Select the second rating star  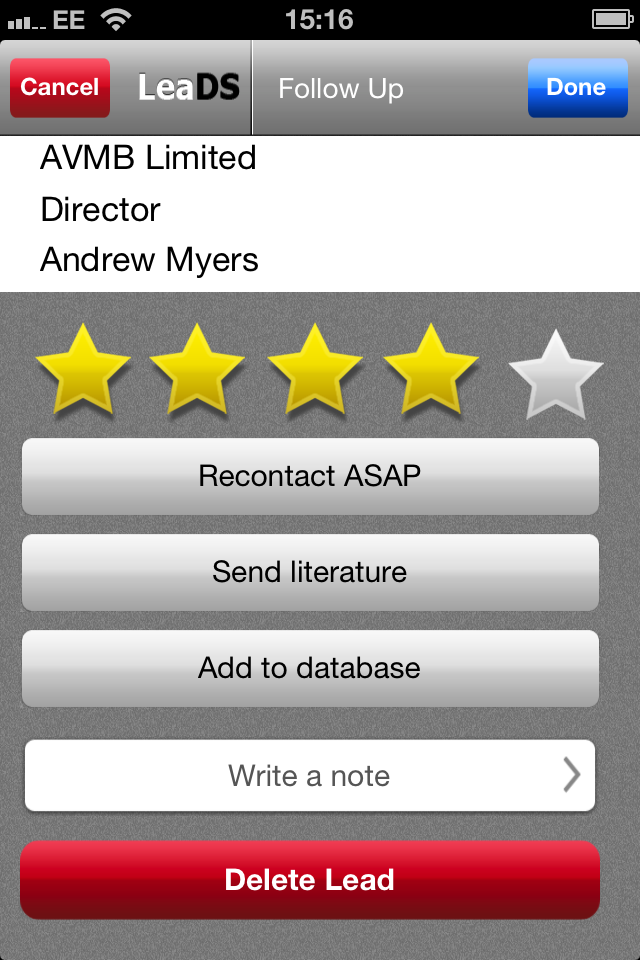tap(197, 370)
